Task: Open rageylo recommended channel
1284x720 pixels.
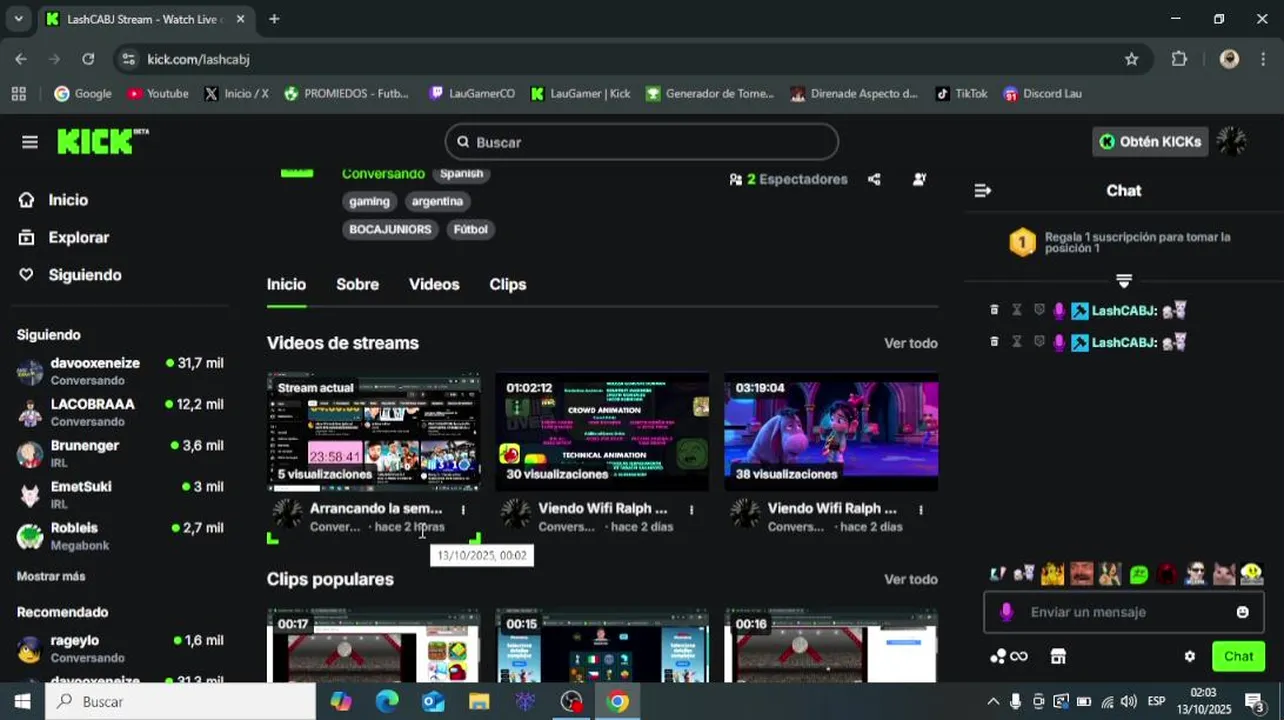Action: [x=120, y=648]
